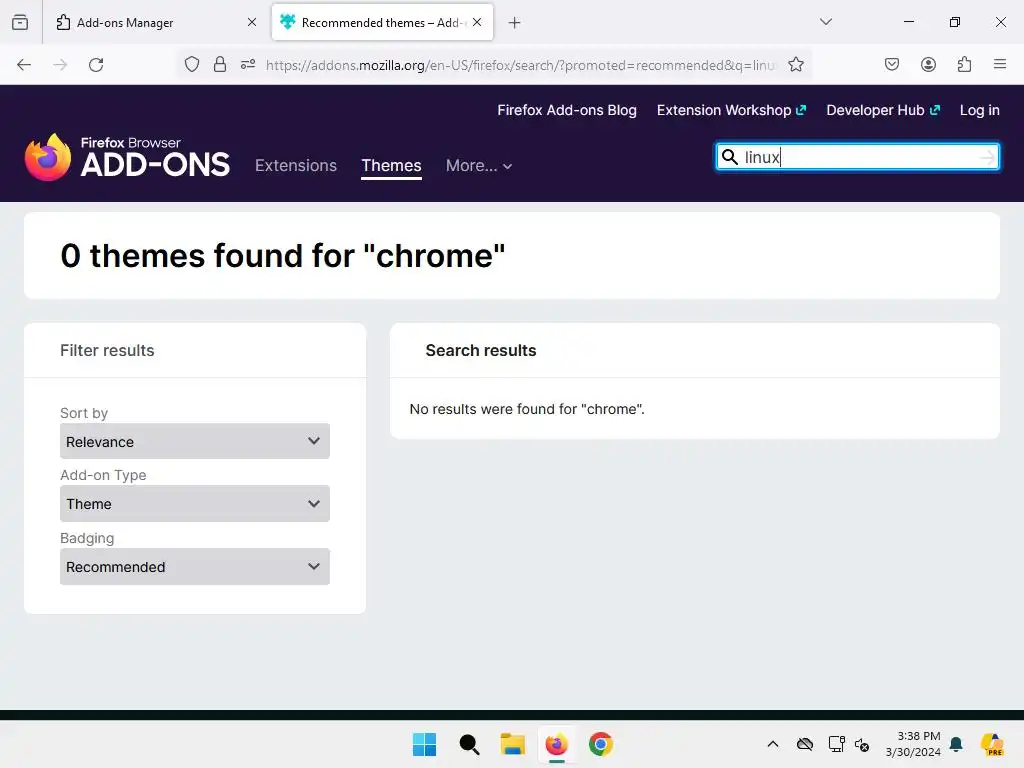Save page to Pocket

point(892,64)
